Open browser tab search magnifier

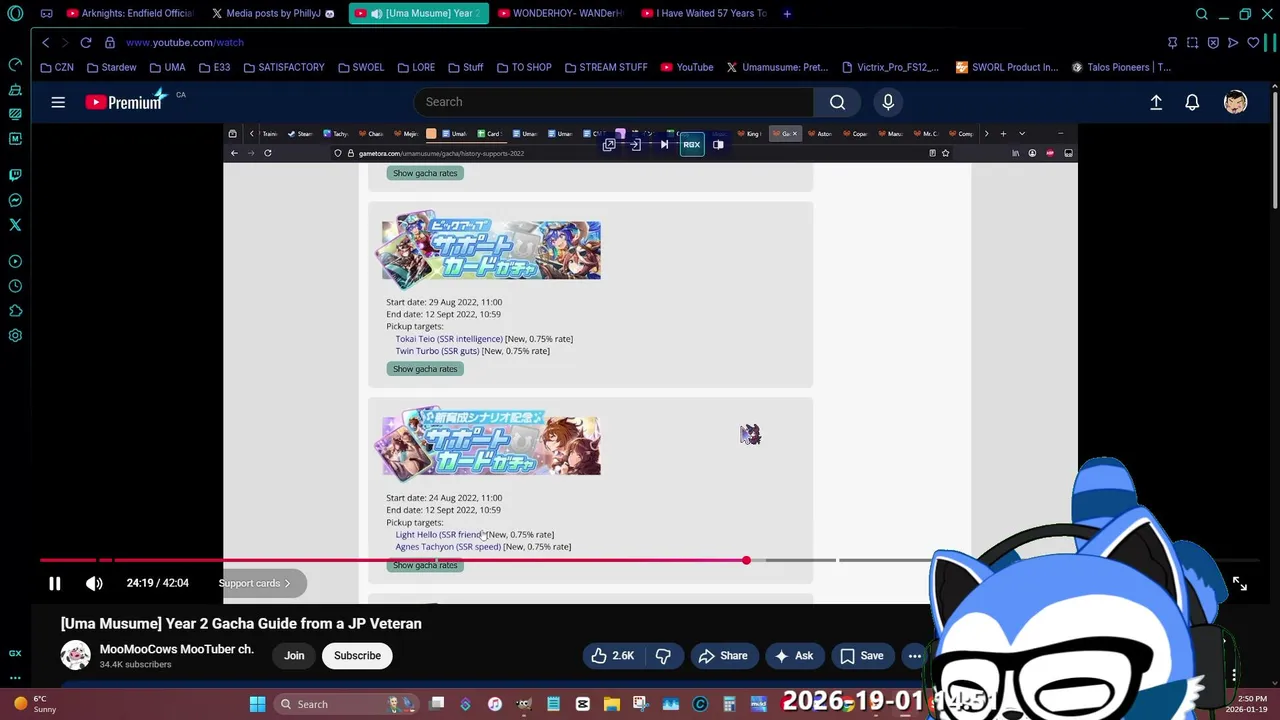point(1202,14)
